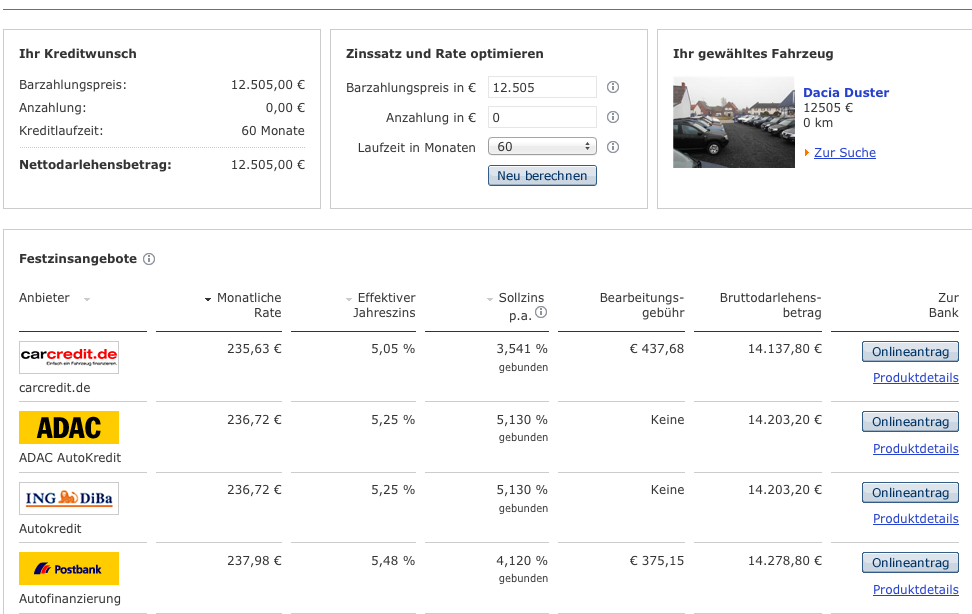Screen dimensions: 972x614
Task: Sort offers by Sollzins p.a.
Action: tap(520, 298)
